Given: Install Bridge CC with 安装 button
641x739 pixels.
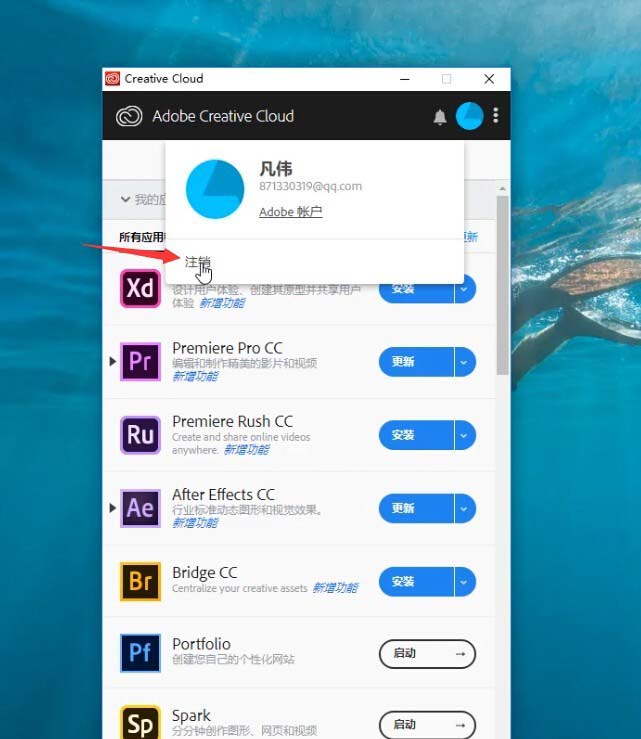Looking at the screenshot, I should (416, 581).
